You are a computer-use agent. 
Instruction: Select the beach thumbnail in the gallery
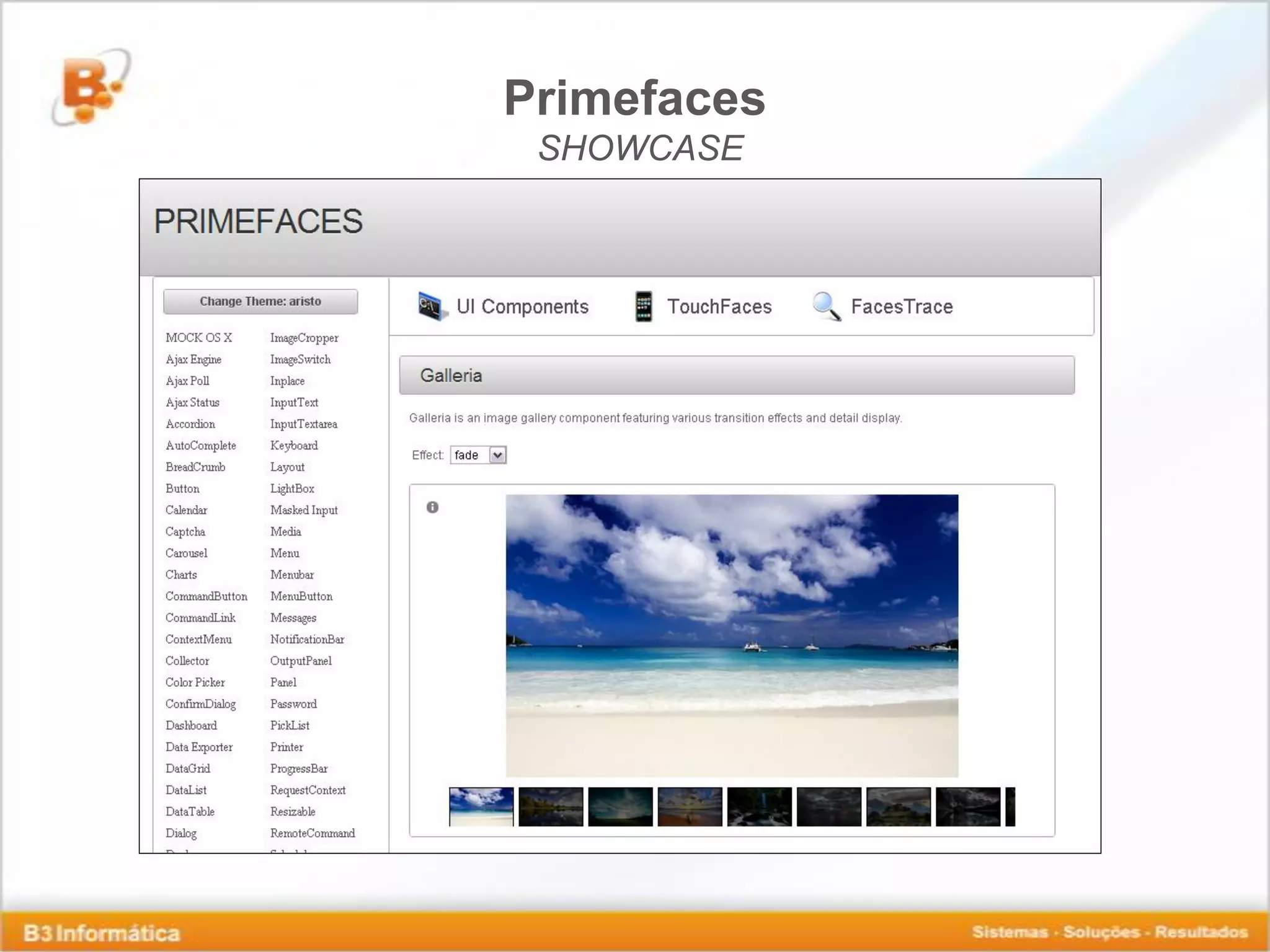pyautogui.click(x=481, y=807)
